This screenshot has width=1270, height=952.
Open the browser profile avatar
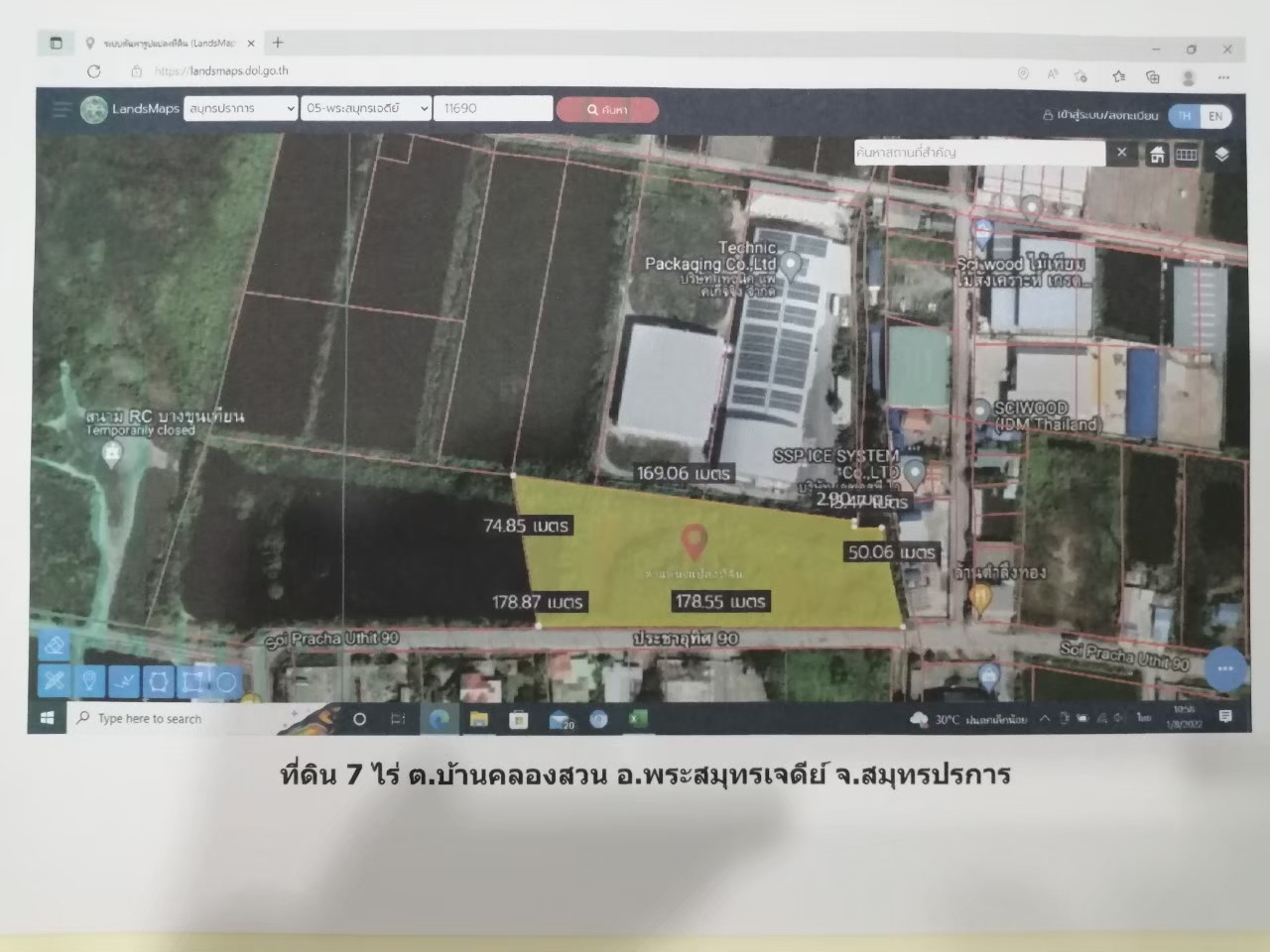point(1189,77)
